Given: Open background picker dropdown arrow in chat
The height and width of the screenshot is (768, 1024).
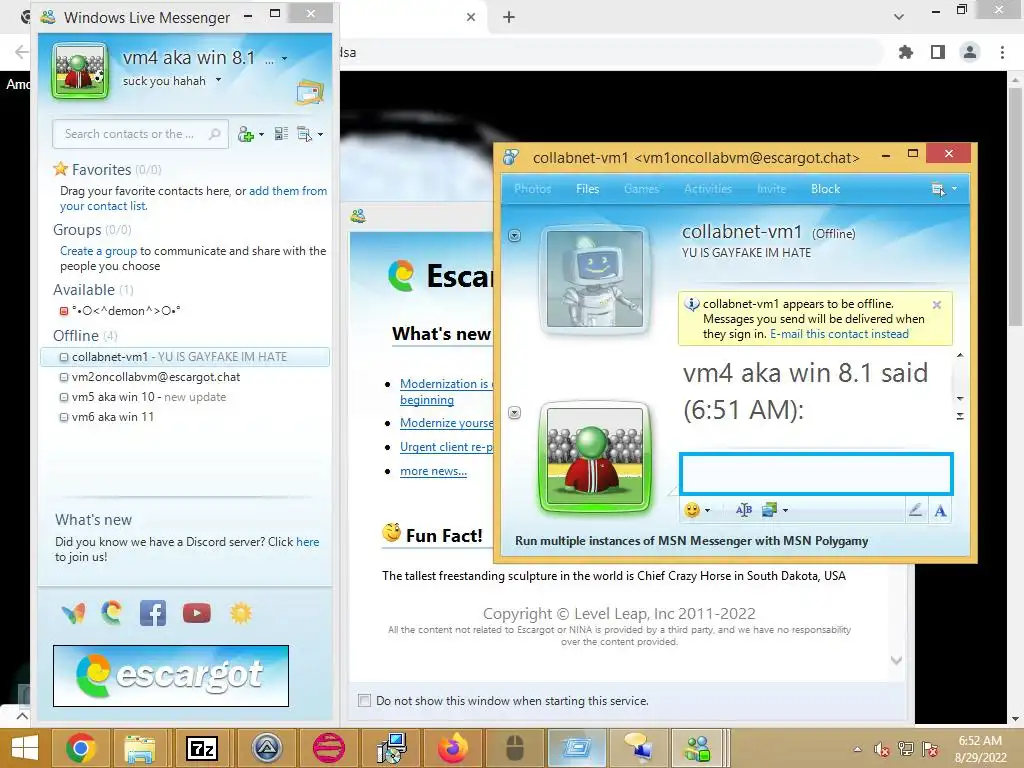Looking at the screenshot, I should click(785, 511).
